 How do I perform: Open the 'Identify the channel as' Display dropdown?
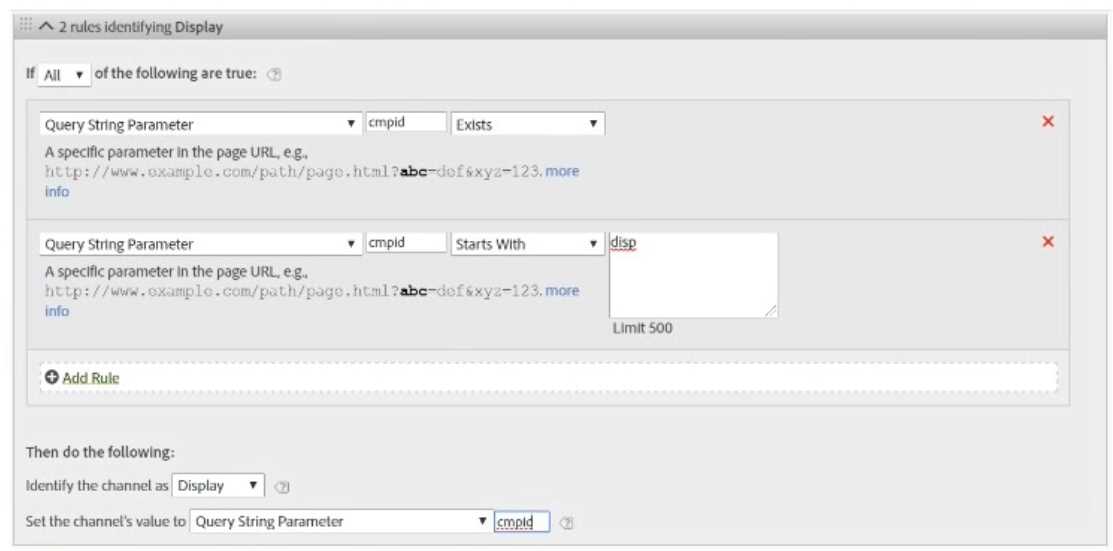point(218,486)
